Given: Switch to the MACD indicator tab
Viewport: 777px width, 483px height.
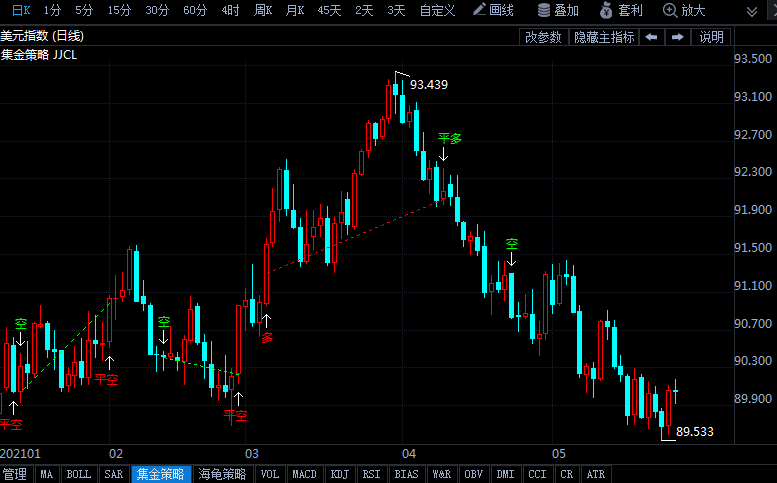Looking at the screenshot, I should pyautogui.click(x=304, y=474).
